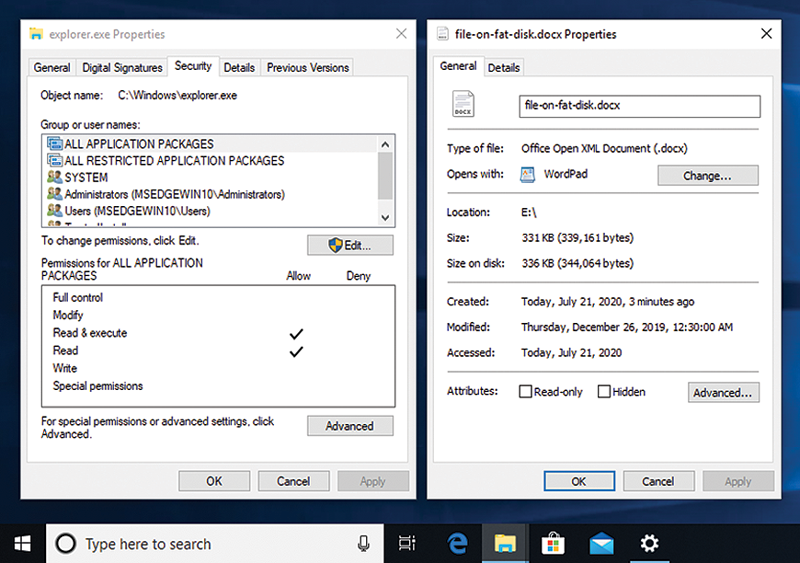Image resolution: width=800 pixels, height=563 pixels.
Task: Click the size value 331 KB
Action: click(x=577, y=237)
